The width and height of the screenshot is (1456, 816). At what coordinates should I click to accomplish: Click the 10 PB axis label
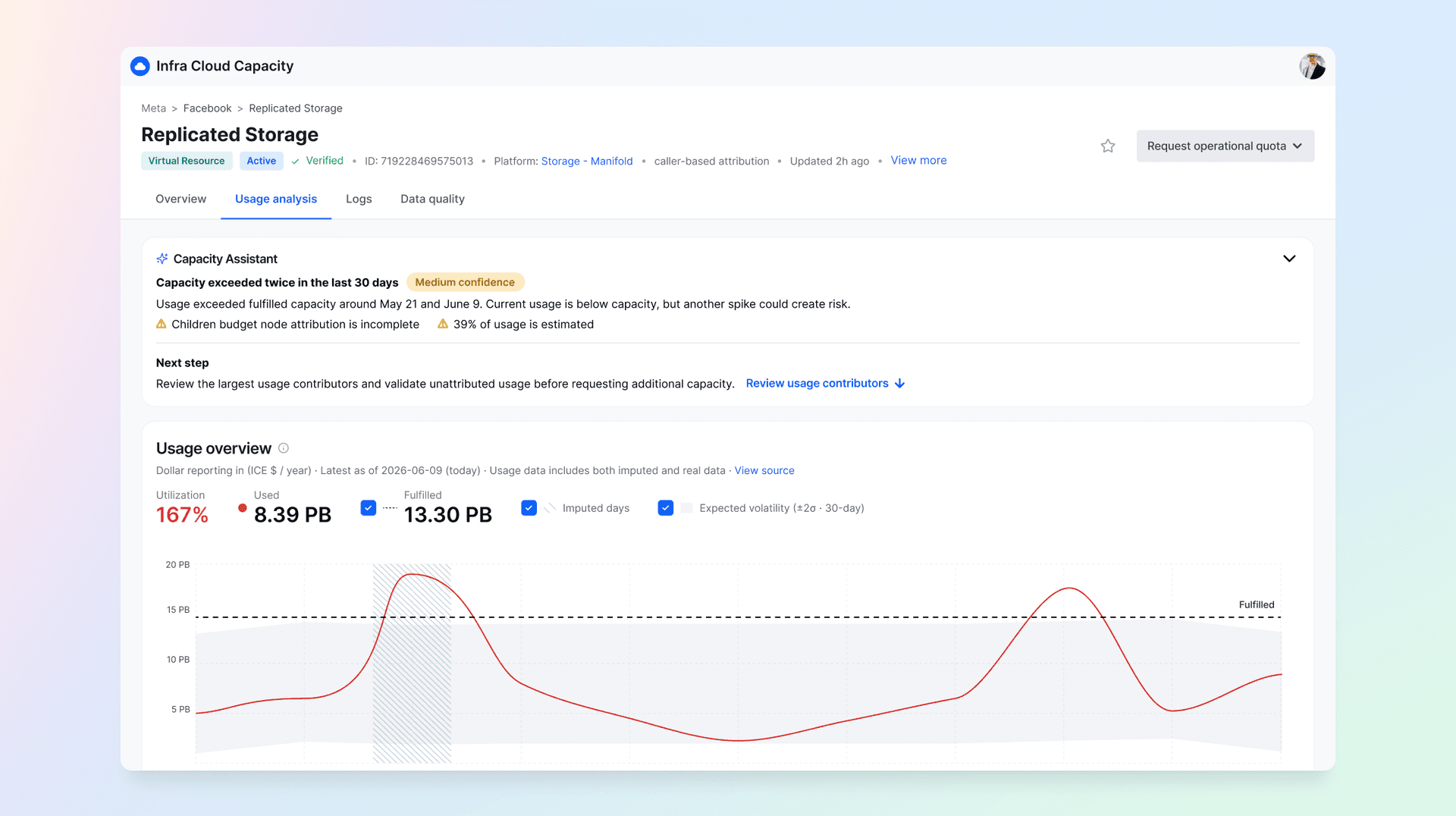[x=178, y=660]
